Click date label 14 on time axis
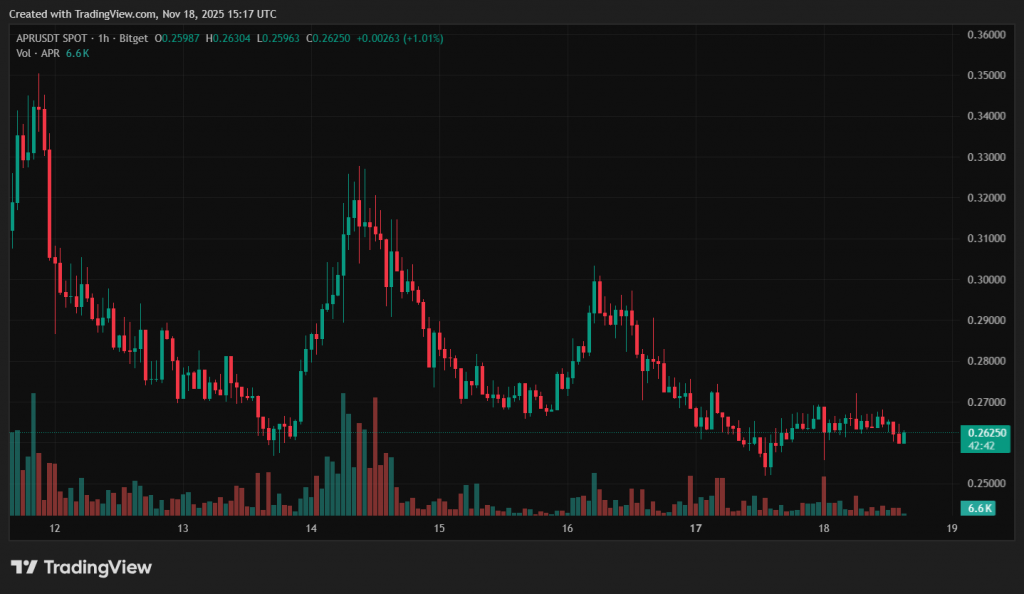The image size is (1024, 594). [311, 528]
